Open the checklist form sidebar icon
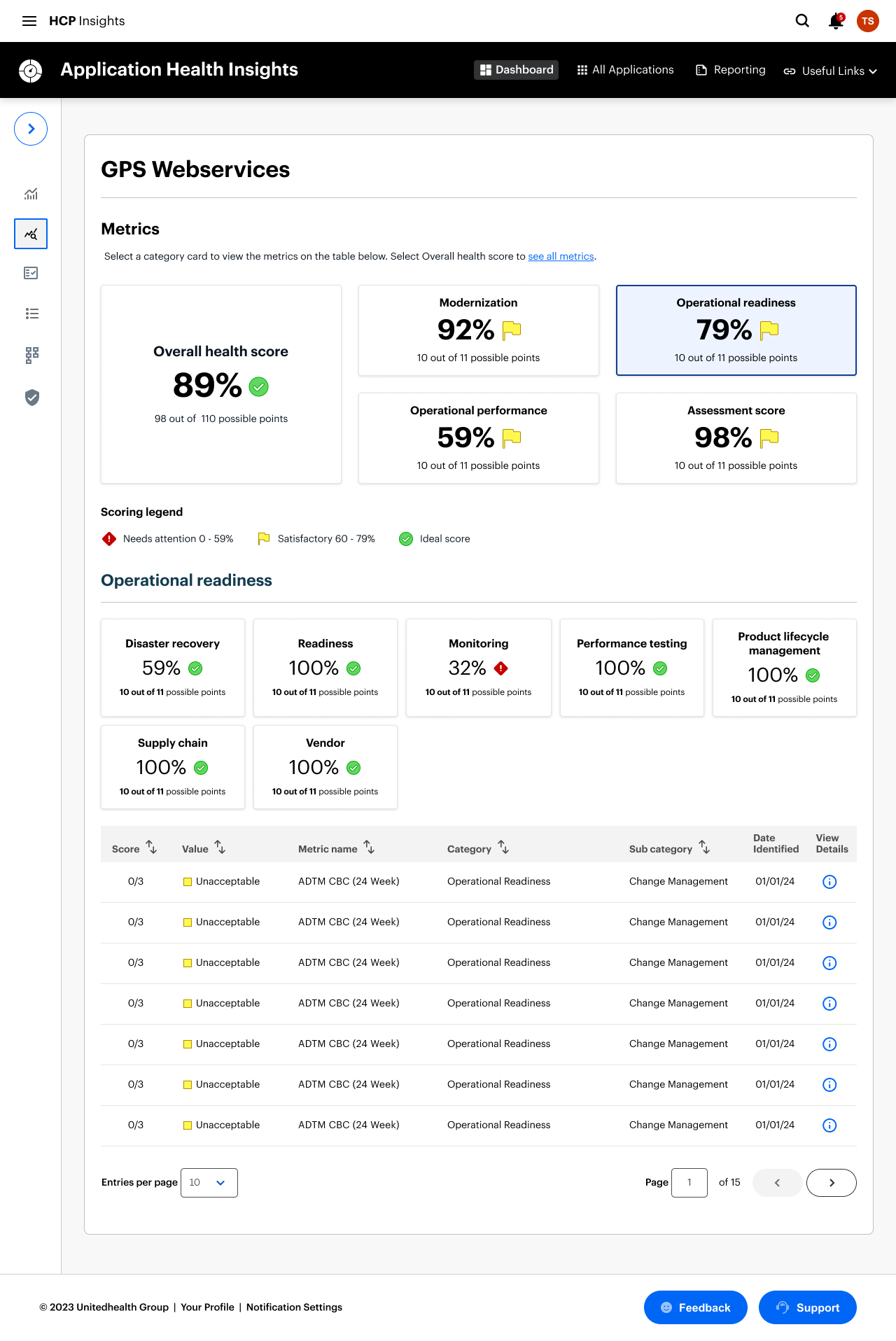This screenshot has width=896, height=1341. 31,273
